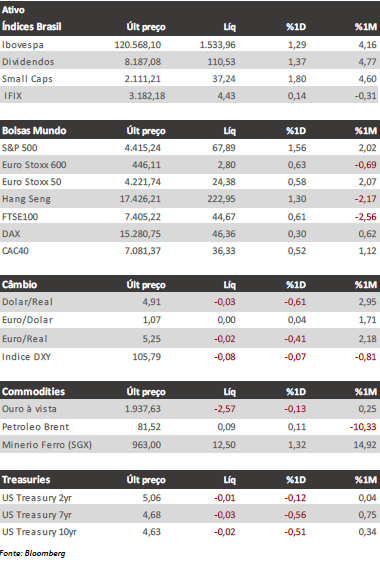Click the Câmbio section header

(x=19, y=284)
